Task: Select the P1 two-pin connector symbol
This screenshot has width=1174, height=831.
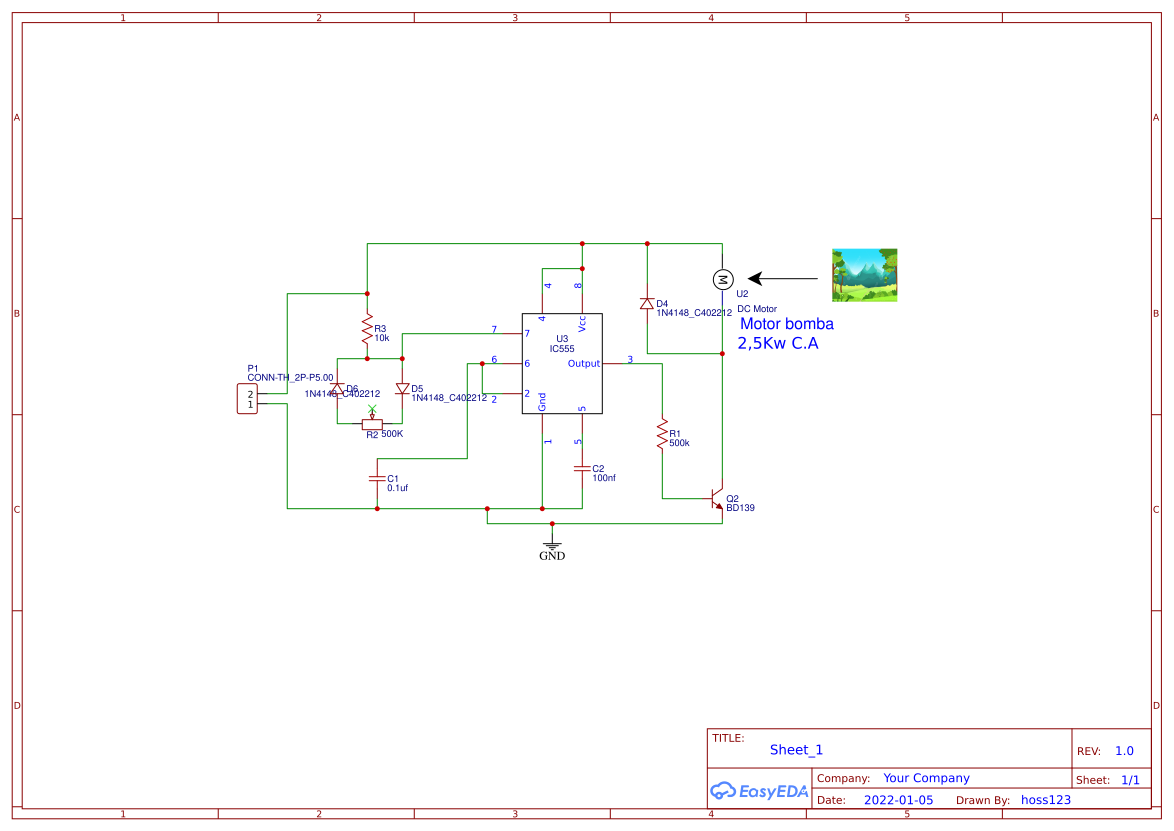Action: (248, 399)
